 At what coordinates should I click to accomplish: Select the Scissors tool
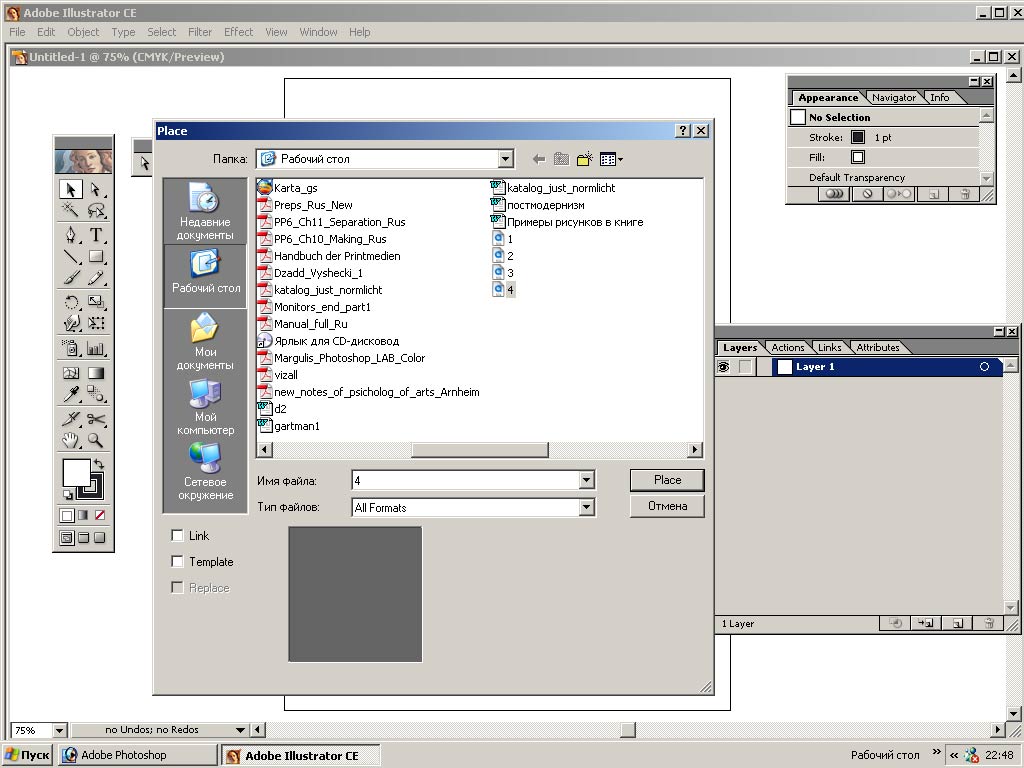pyautogui.click(x=96, y=419)
